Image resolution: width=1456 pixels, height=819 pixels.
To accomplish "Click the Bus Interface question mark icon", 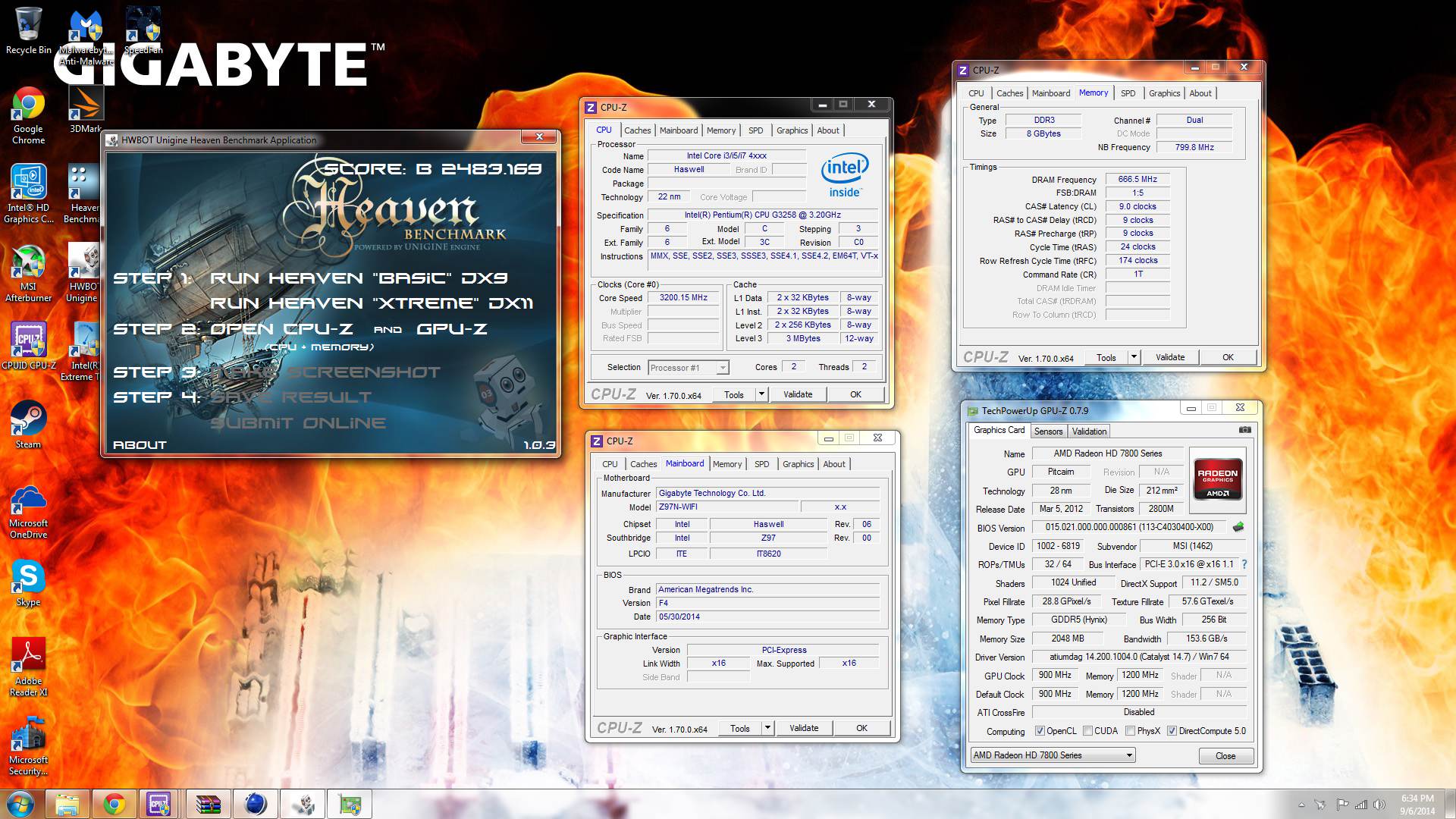I will coord(1244,564).
